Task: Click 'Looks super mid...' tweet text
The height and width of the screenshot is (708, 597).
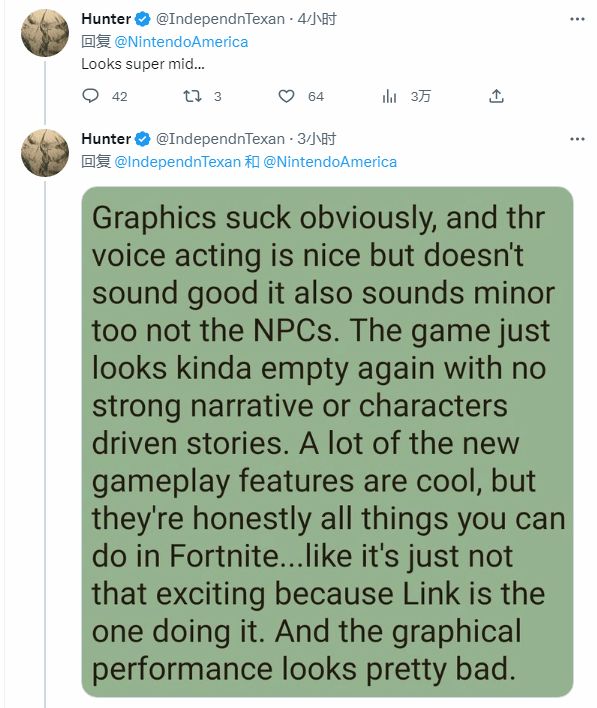Action: (x=143, y=64)
